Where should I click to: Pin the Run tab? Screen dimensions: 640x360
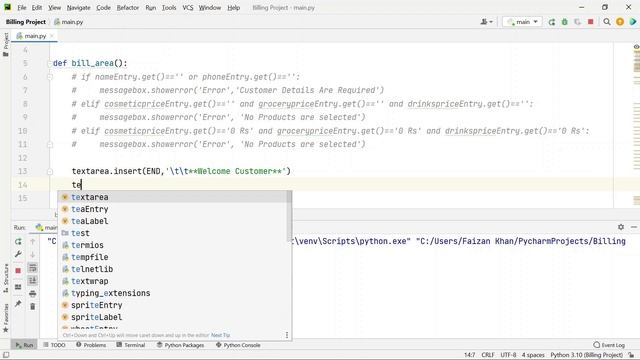[18, 304]
